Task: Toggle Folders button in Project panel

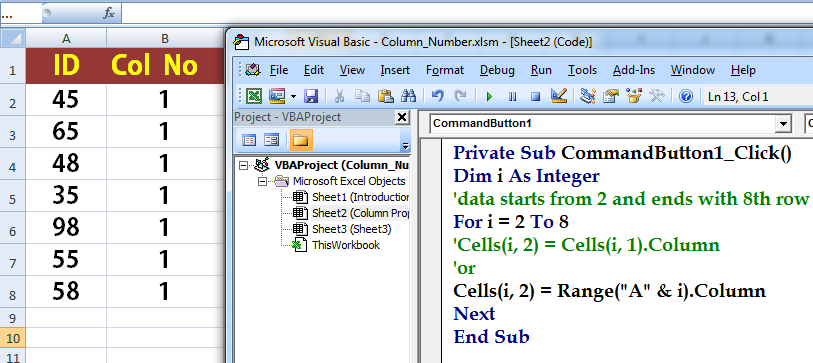Action: point(301,140)
